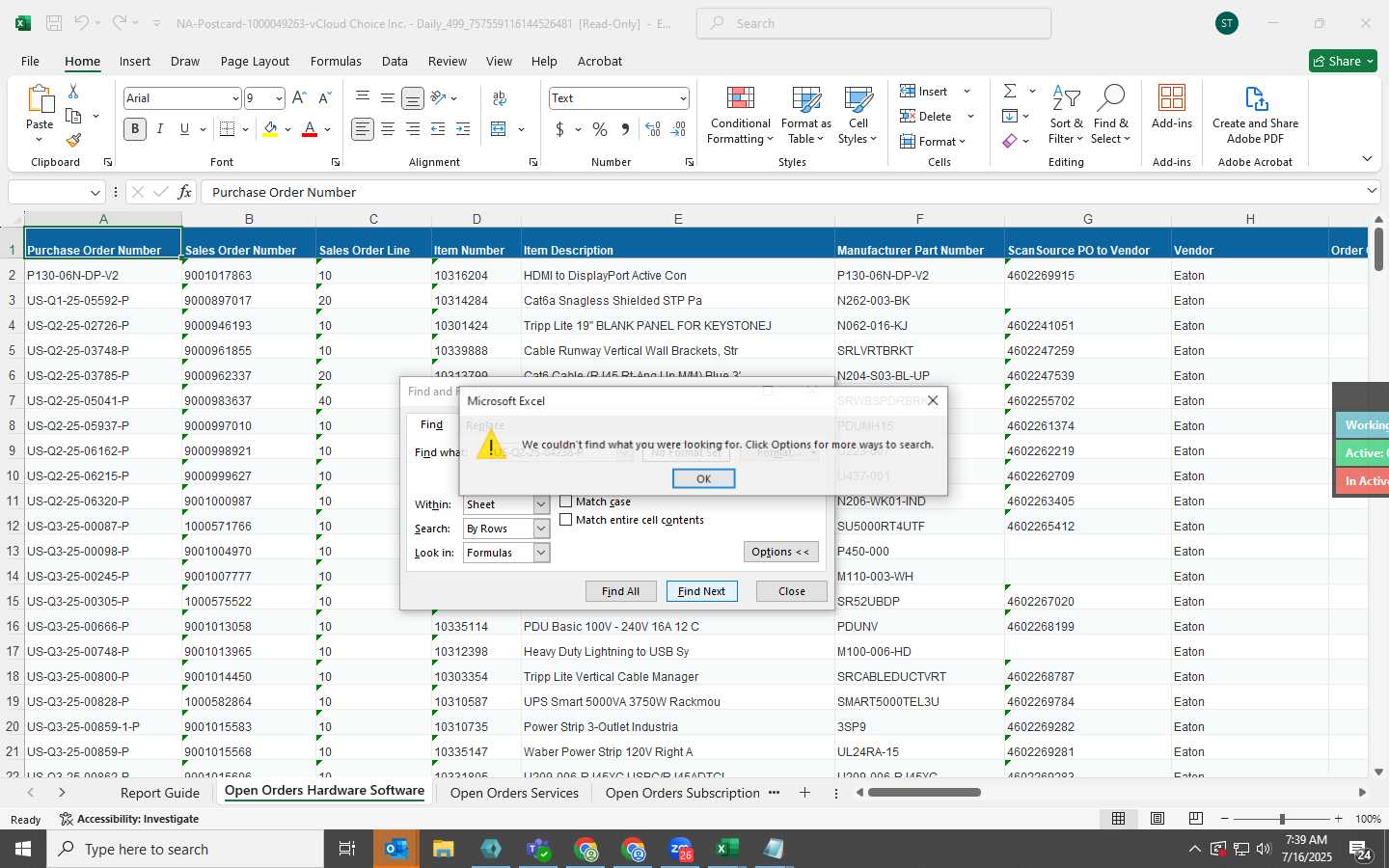The image size is (1389, 868).
Task: Click the Align Left icon
Action: [x=363, y=128]
